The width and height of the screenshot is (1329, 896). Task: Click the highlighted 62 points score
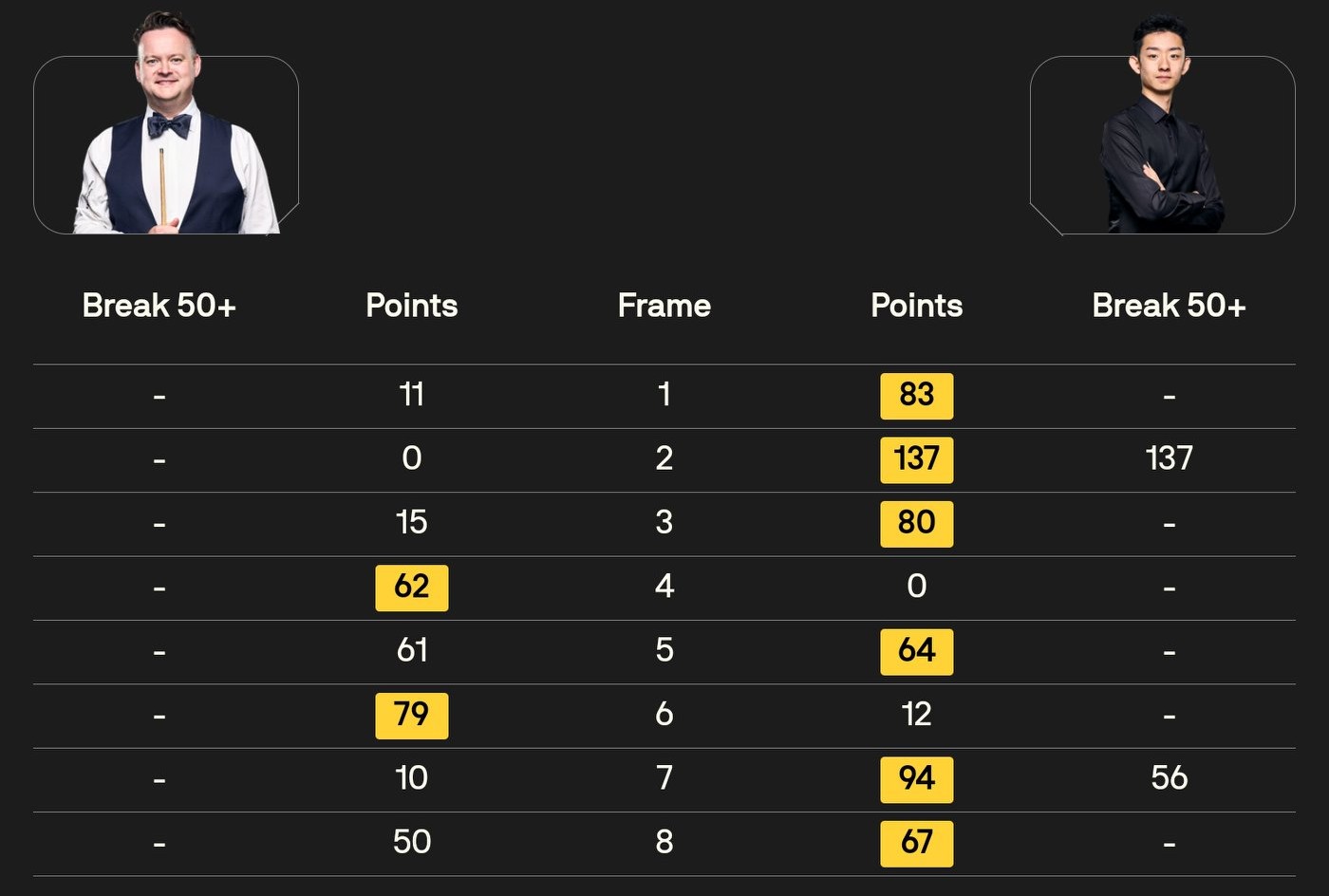[x=411, y=587]
